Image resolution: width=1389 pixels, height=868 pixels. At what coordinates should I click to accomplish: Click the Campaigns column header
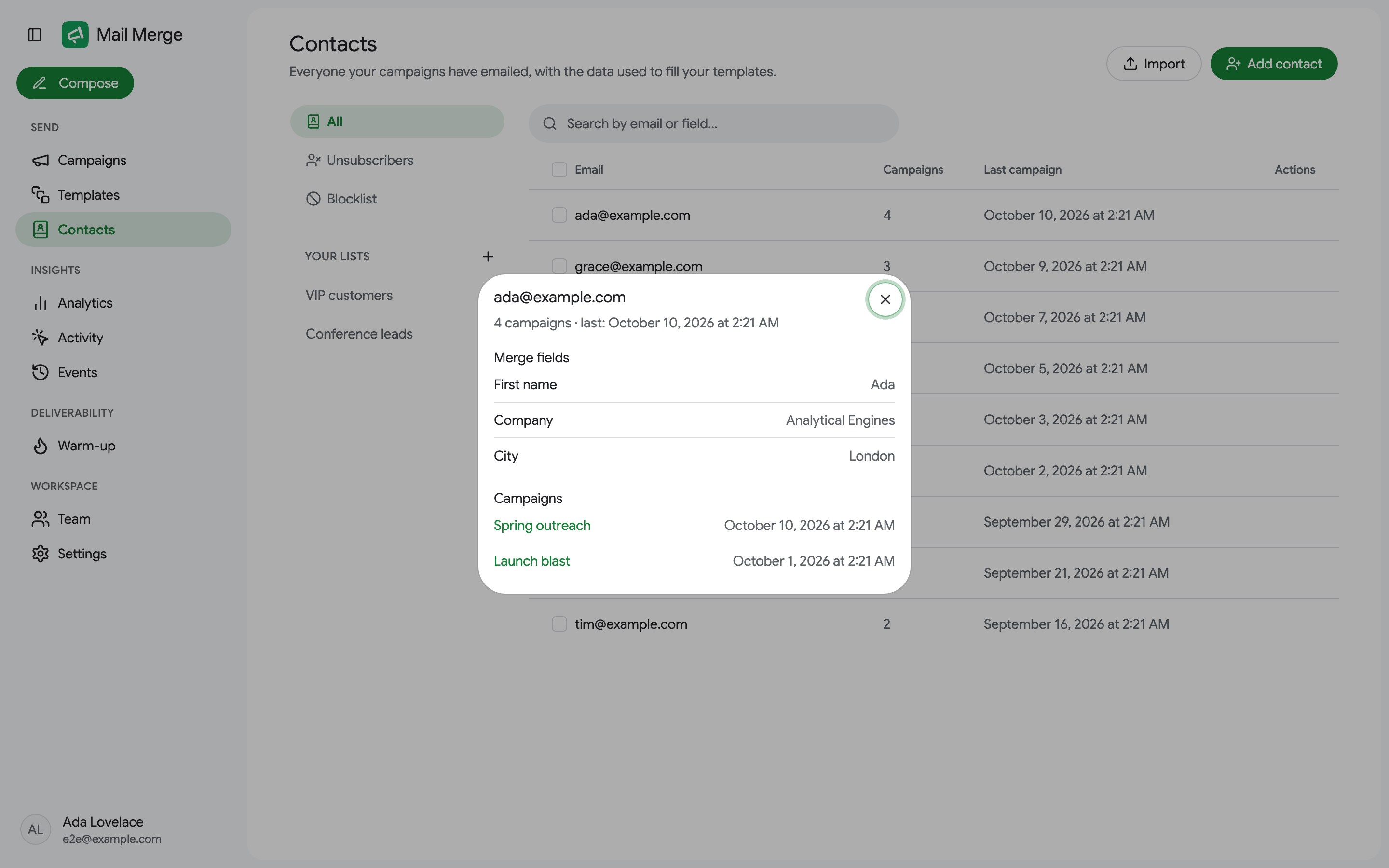click(913, 169)
